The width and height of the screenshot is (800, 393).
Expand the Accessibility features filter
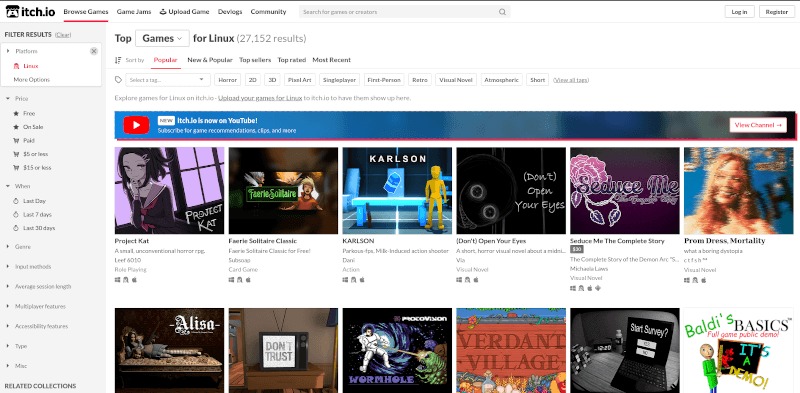8,326
